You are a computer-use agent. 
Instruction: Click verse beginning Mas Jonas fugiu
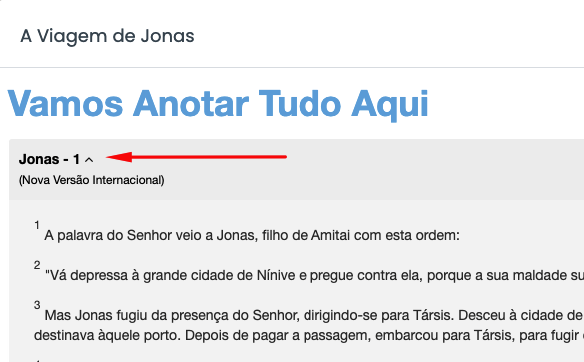(x=309, y=326)
